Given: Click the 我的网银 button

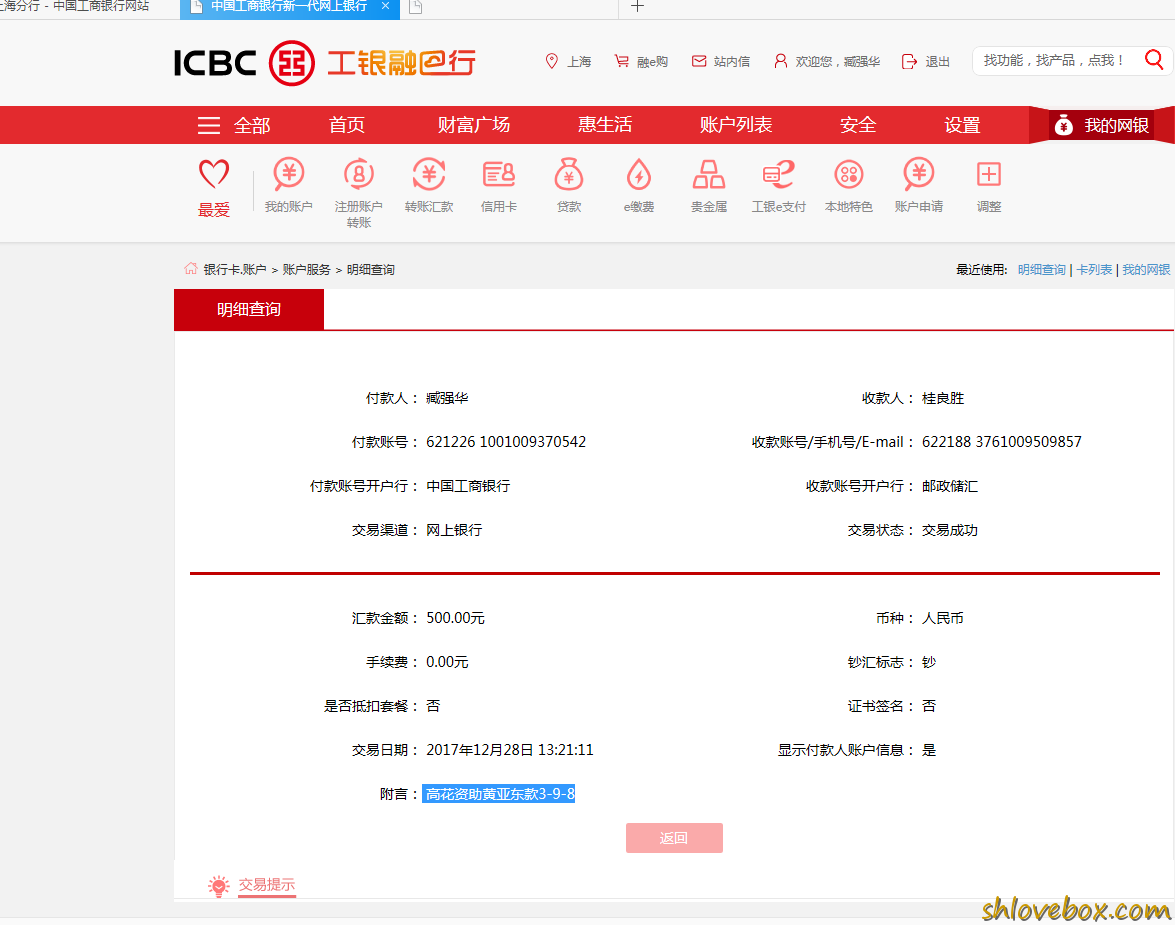Looking at the screenshot, I should [x=1101, y=125].
